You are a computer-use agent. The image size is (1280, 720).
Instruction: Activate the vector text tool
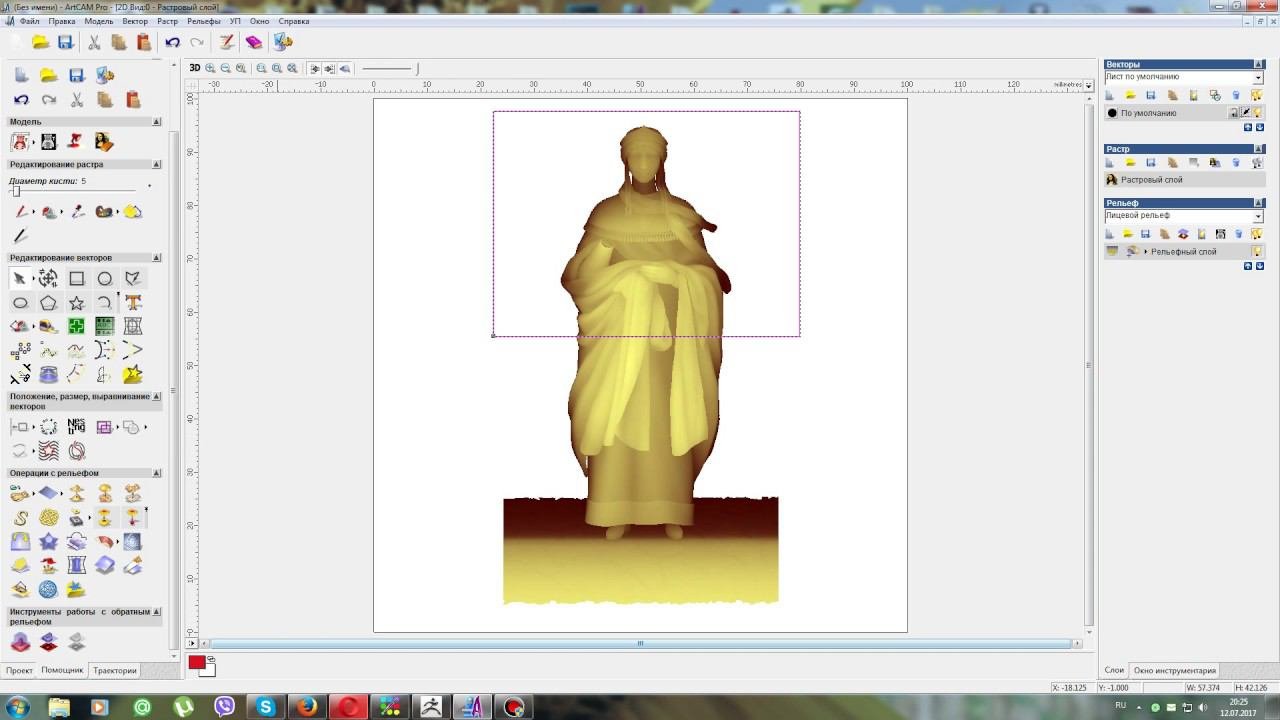(133, 303)
